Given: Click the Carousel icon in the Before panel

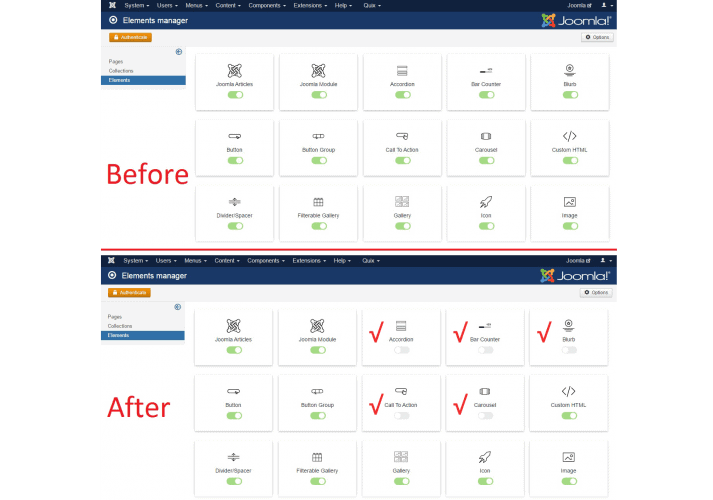Looking at the screenshot, I should coord(486,136).
